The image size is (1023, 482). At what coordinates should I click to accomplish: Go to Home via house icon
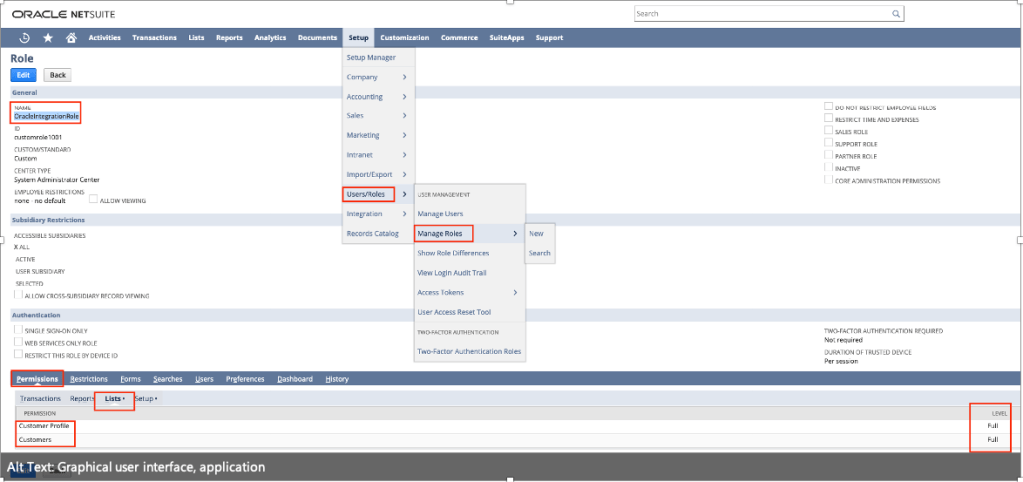[x=71, y=38]
